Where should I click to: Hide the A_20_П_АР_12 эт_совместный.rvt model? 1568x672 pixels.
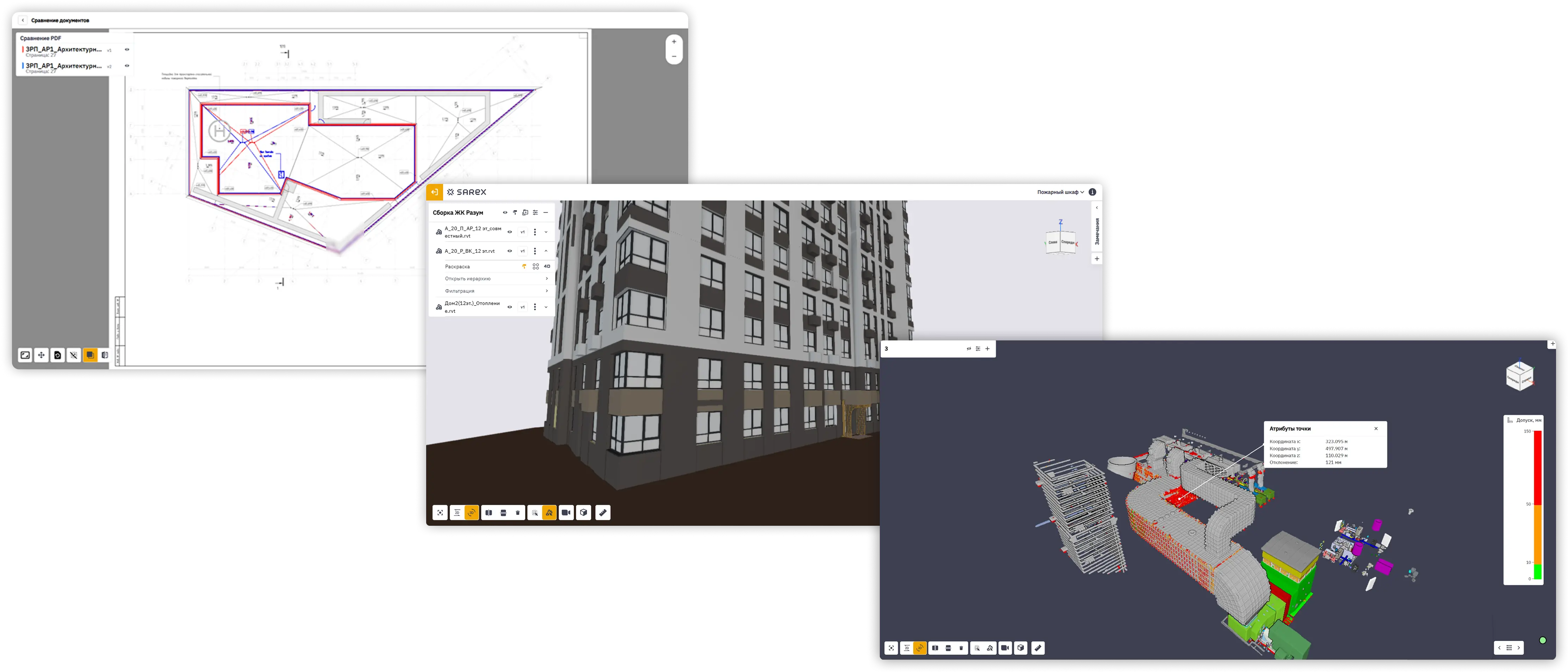(x=510, y=232)
